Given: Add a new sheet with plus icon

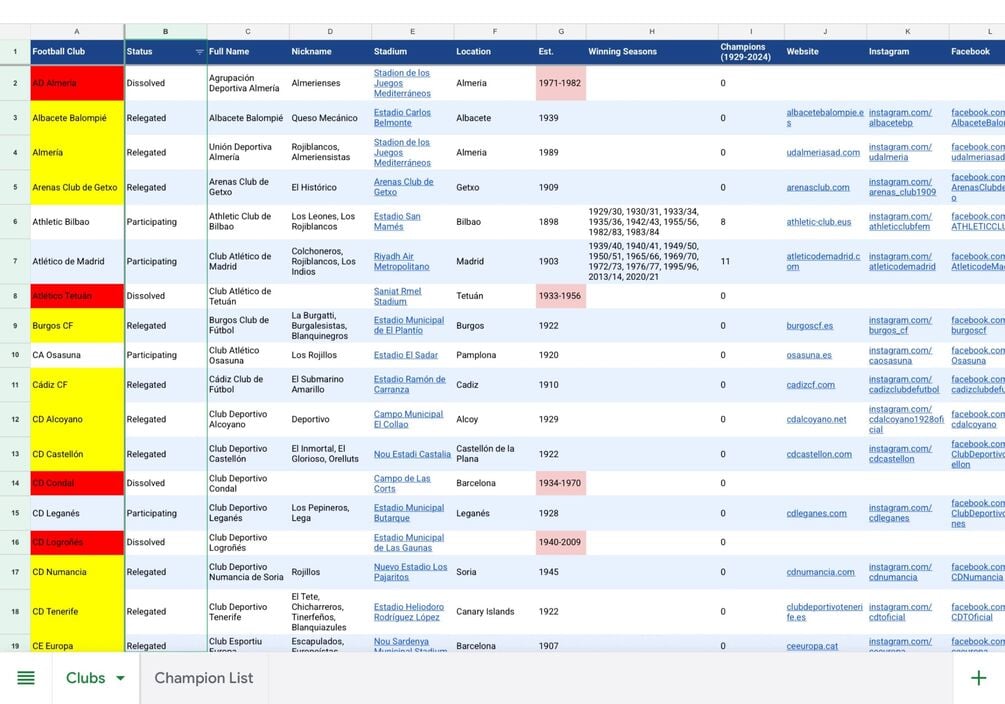Looking at the screenshot, I should click(x=978, y=678).
